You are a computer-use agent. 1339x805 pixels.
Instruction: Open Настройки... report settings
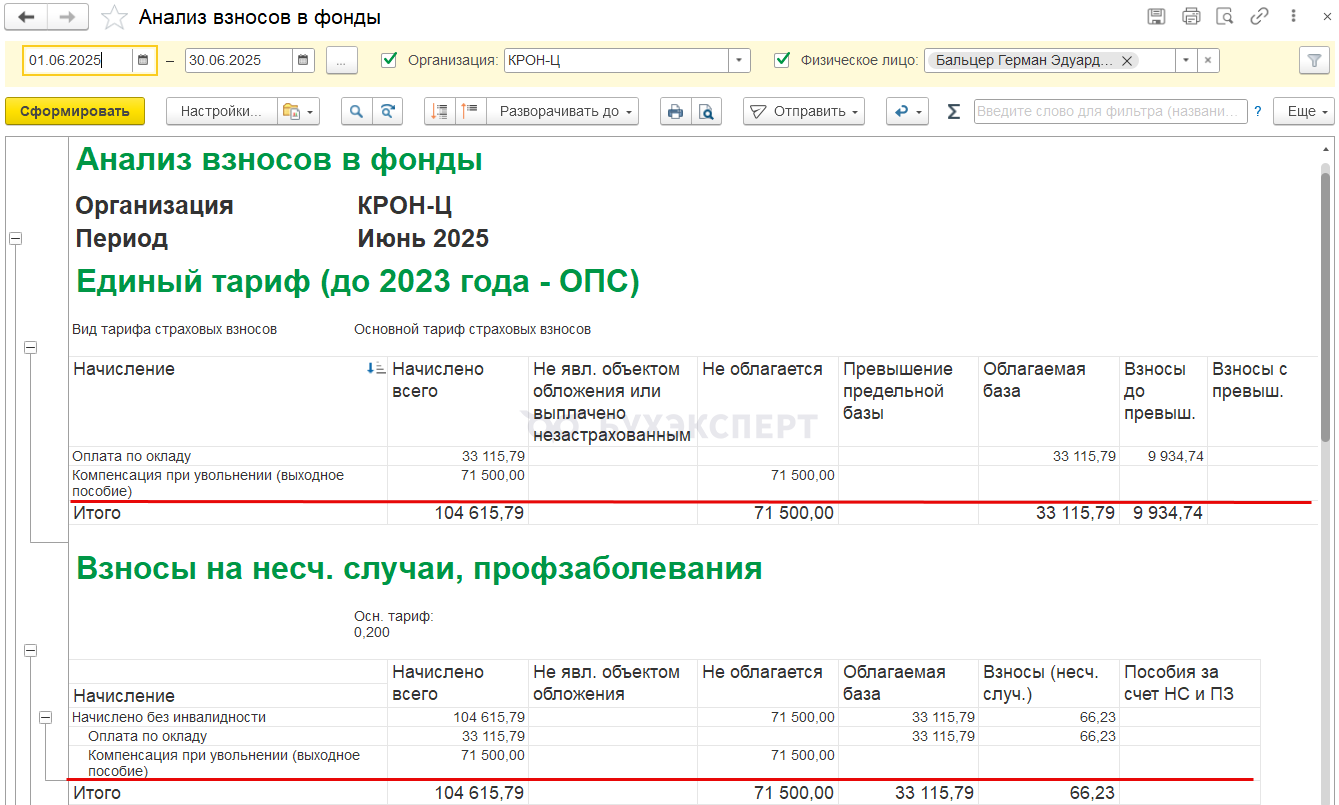[221, 111]
